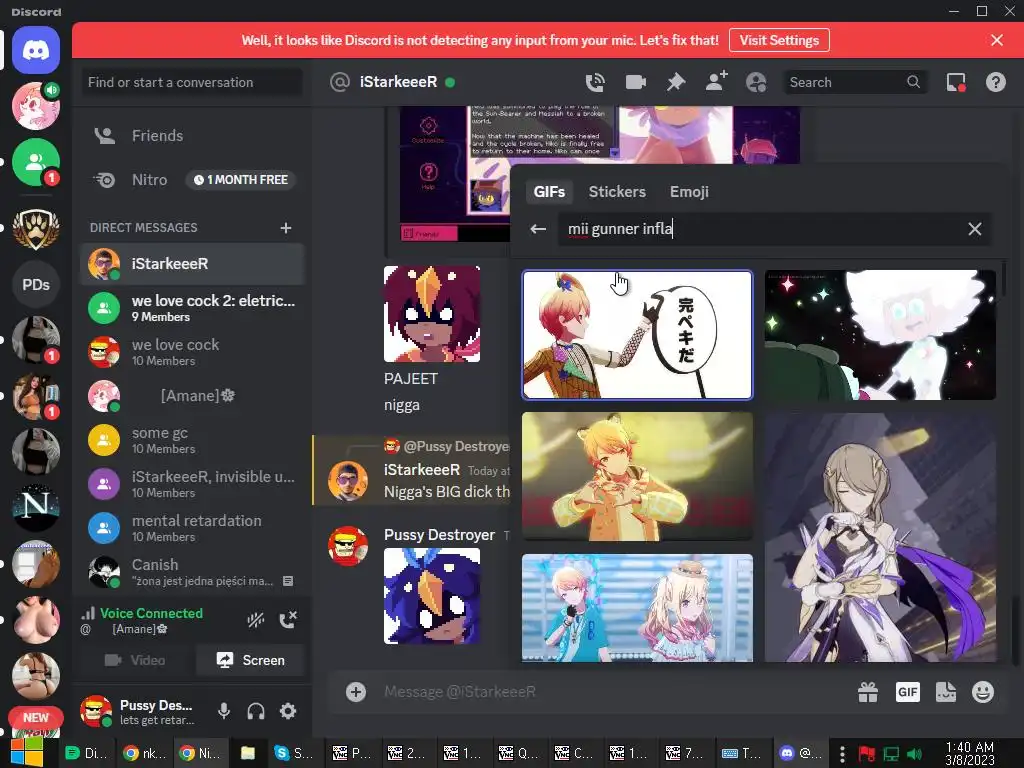The width and height of the screenshot is (1024, 768).
Task: Switch to the Emoji tab
Action: tap(689, 191)
